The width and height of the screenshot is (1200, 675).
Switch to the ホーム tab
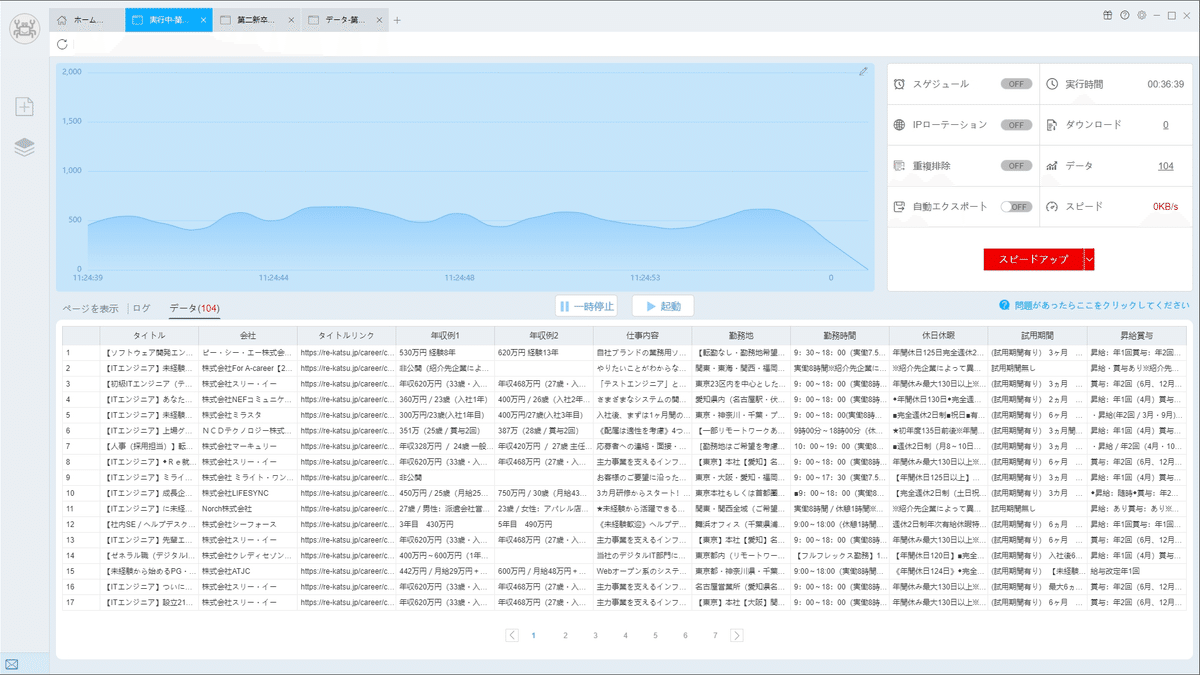[88, 20]
